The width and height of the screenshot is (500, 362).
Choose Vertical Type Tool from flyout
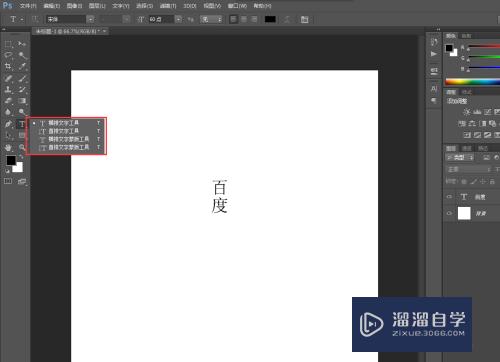click(67, 131)
